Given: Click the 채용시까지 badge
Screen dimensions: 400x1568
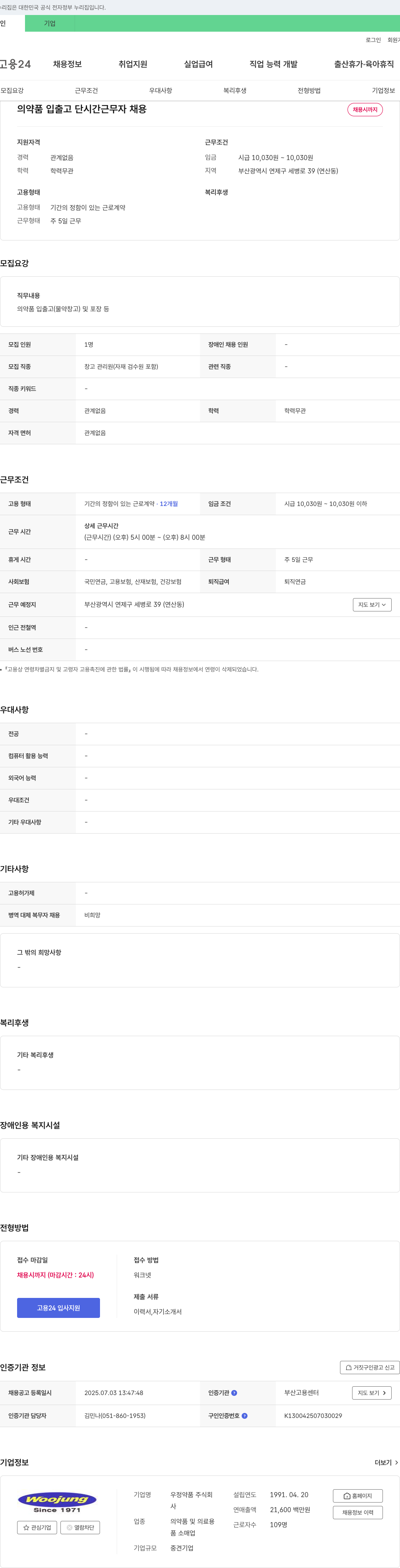Looking at the screenshot, I should [365, 110].
